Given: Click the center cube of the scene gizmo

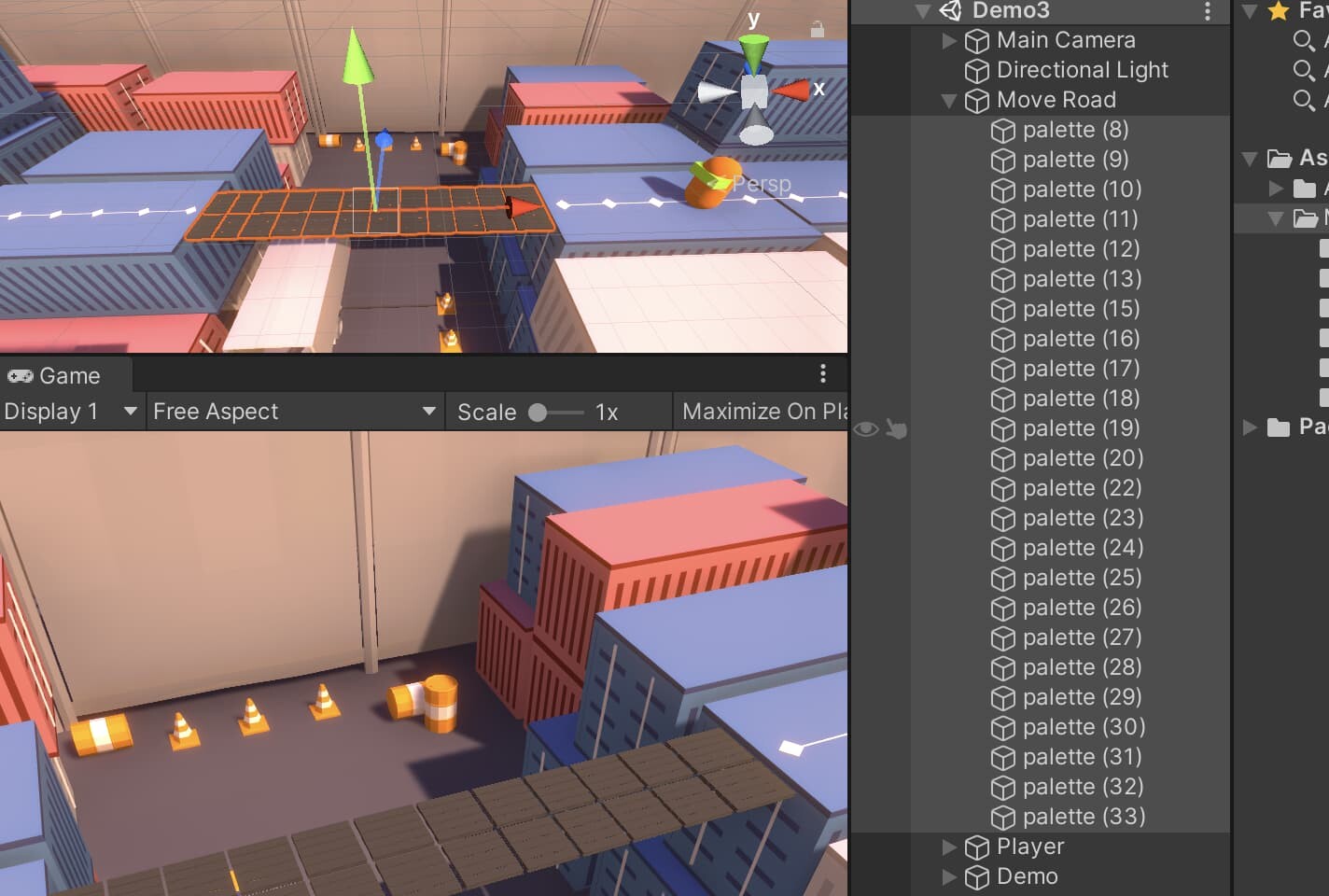Looking at the screenshot, I should (754, 92).
